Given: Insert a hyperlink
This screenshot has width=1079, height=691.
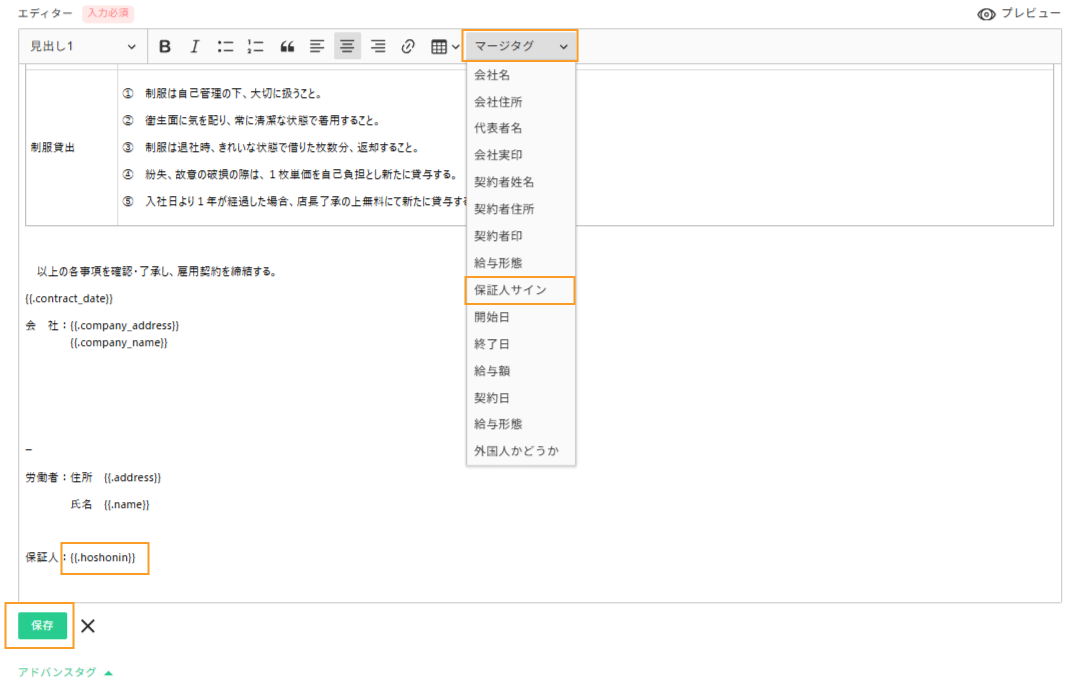Looking at the screenshot, I should click(408, 46).
